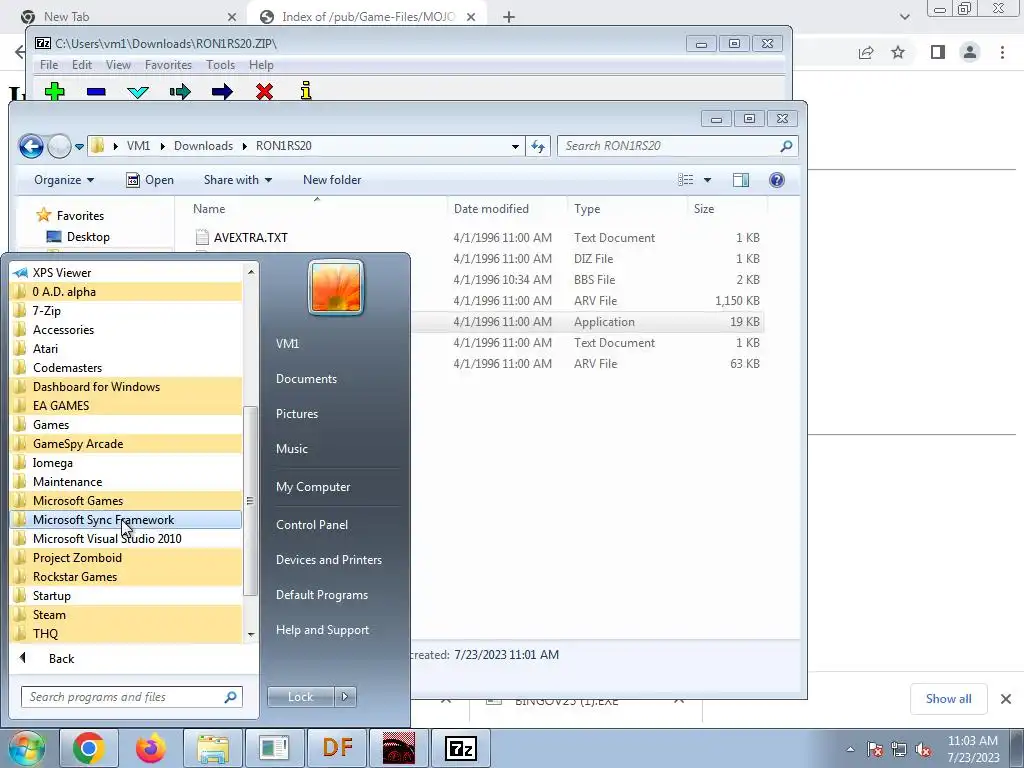Open the Tools menu in 7-Zip
This screenshot has width=1024, height=768.
220,65
